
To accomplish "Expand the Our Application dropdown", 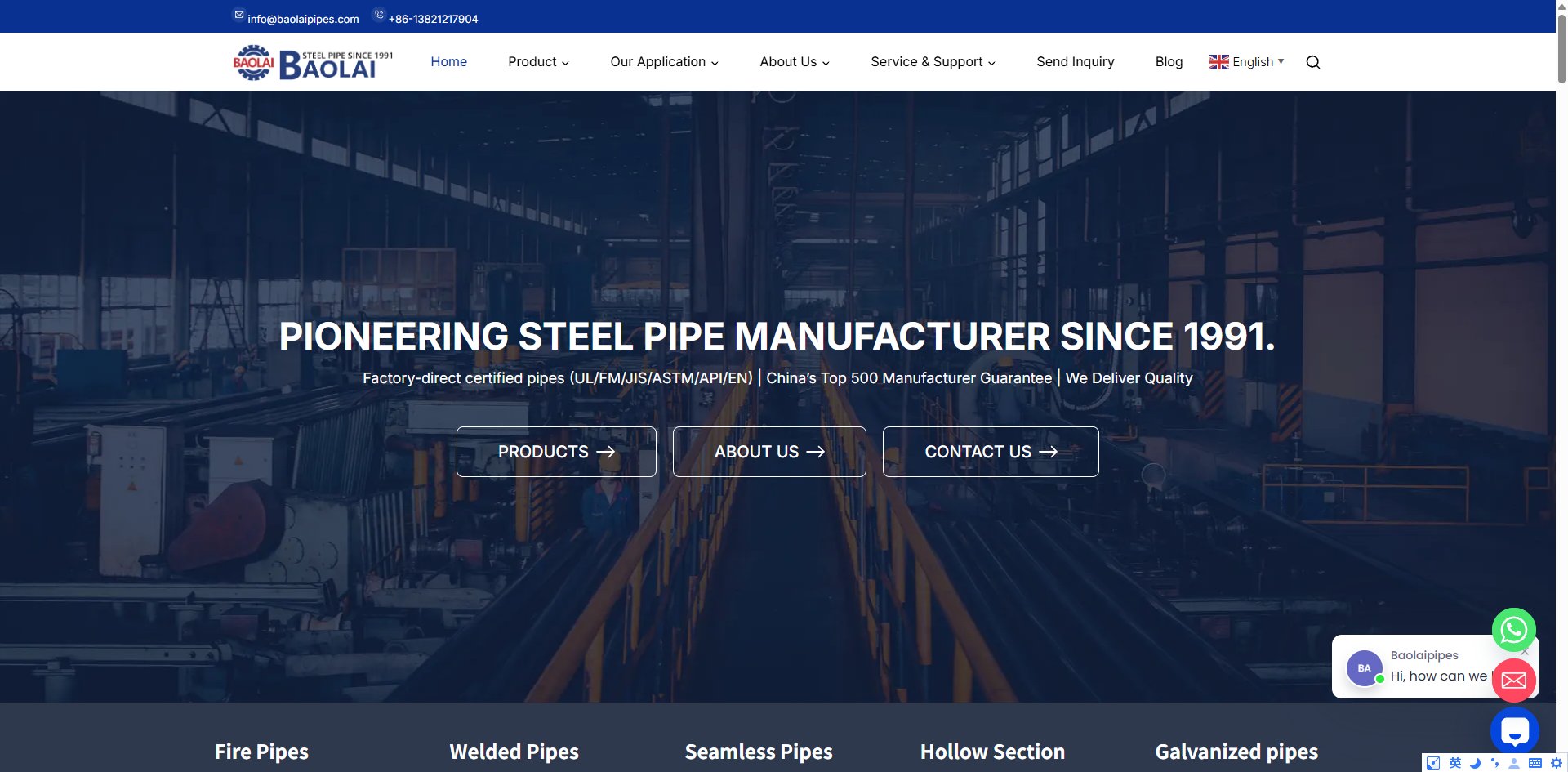I will 664,62.
